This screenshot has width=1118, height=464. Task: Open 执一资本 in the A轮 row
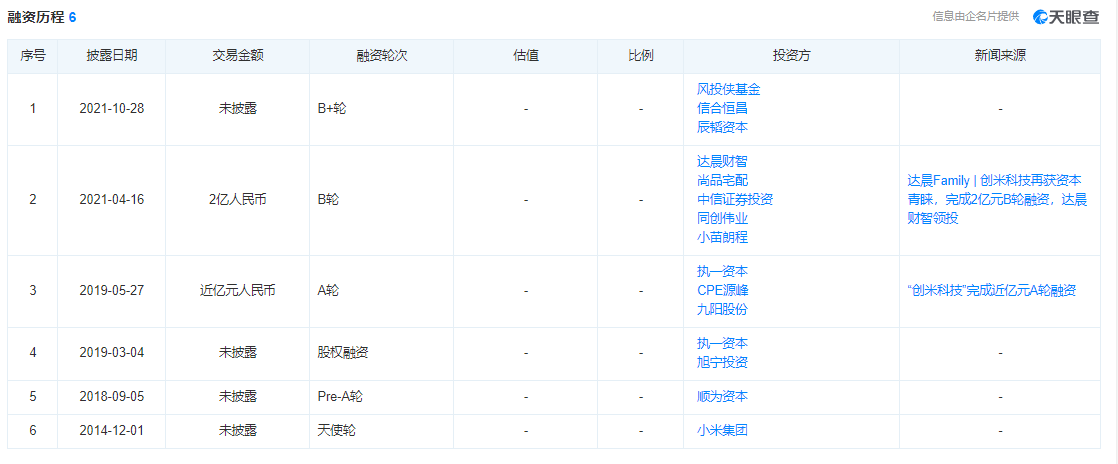(x=722, y=272)
